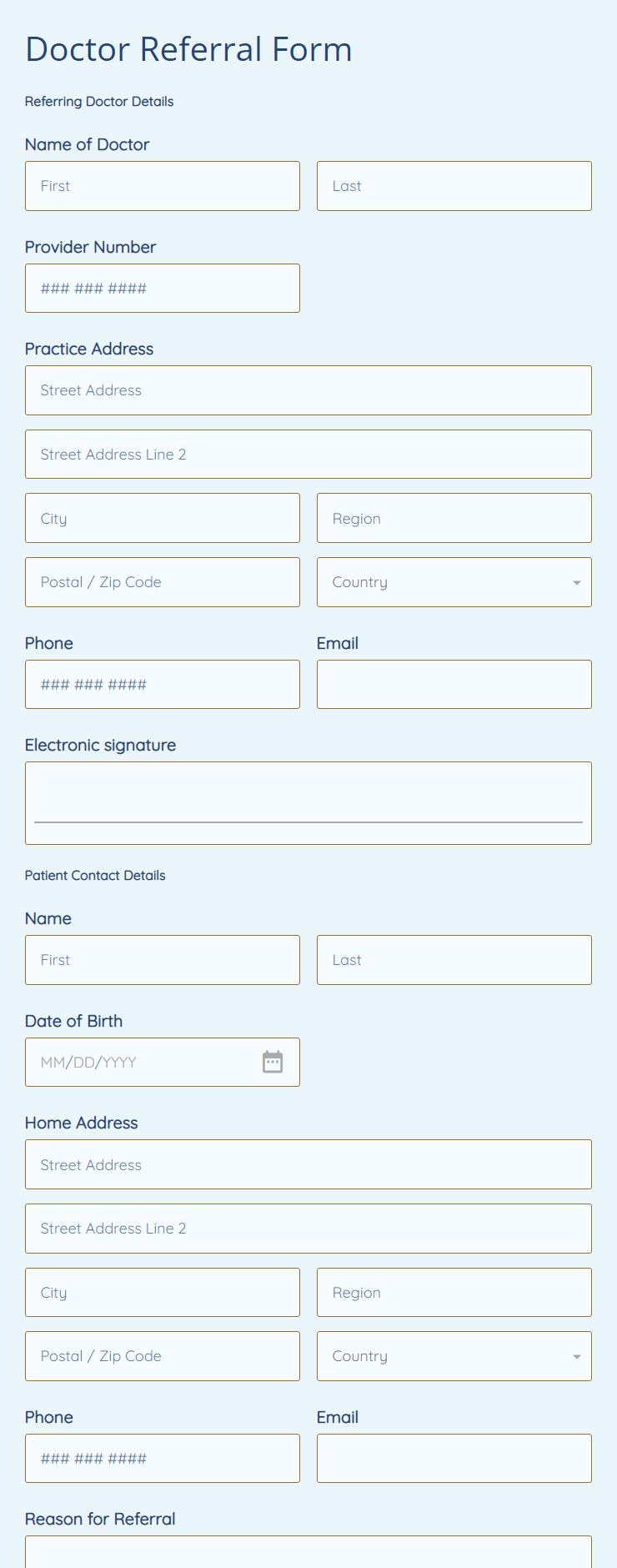This screenshot has width=617, height=1568.
Task: Click the referring doctor's Phone field
Action: point(163,685)
